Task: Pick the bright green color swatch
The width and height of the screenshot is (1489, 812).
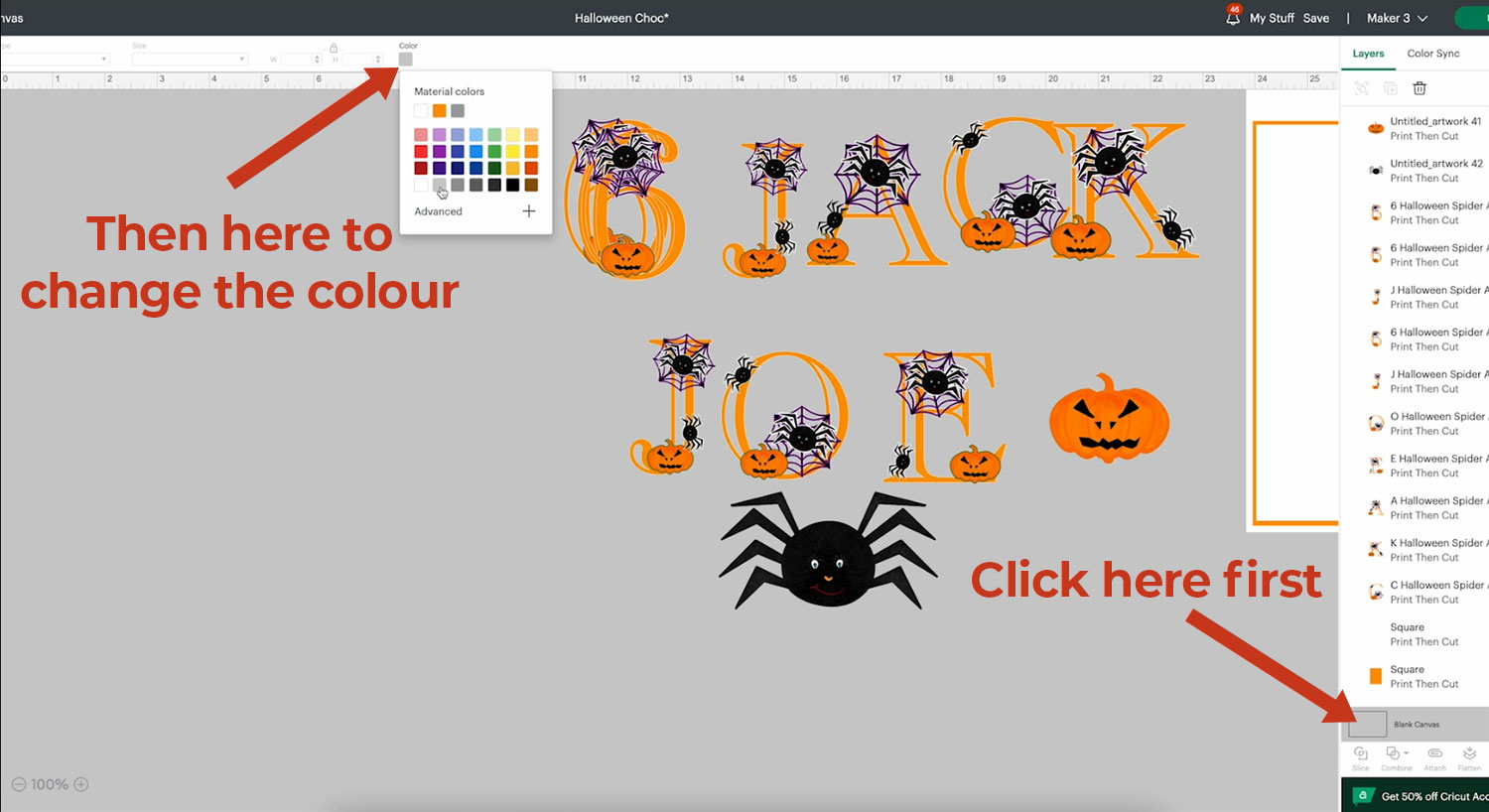Action: pos(494,152)
